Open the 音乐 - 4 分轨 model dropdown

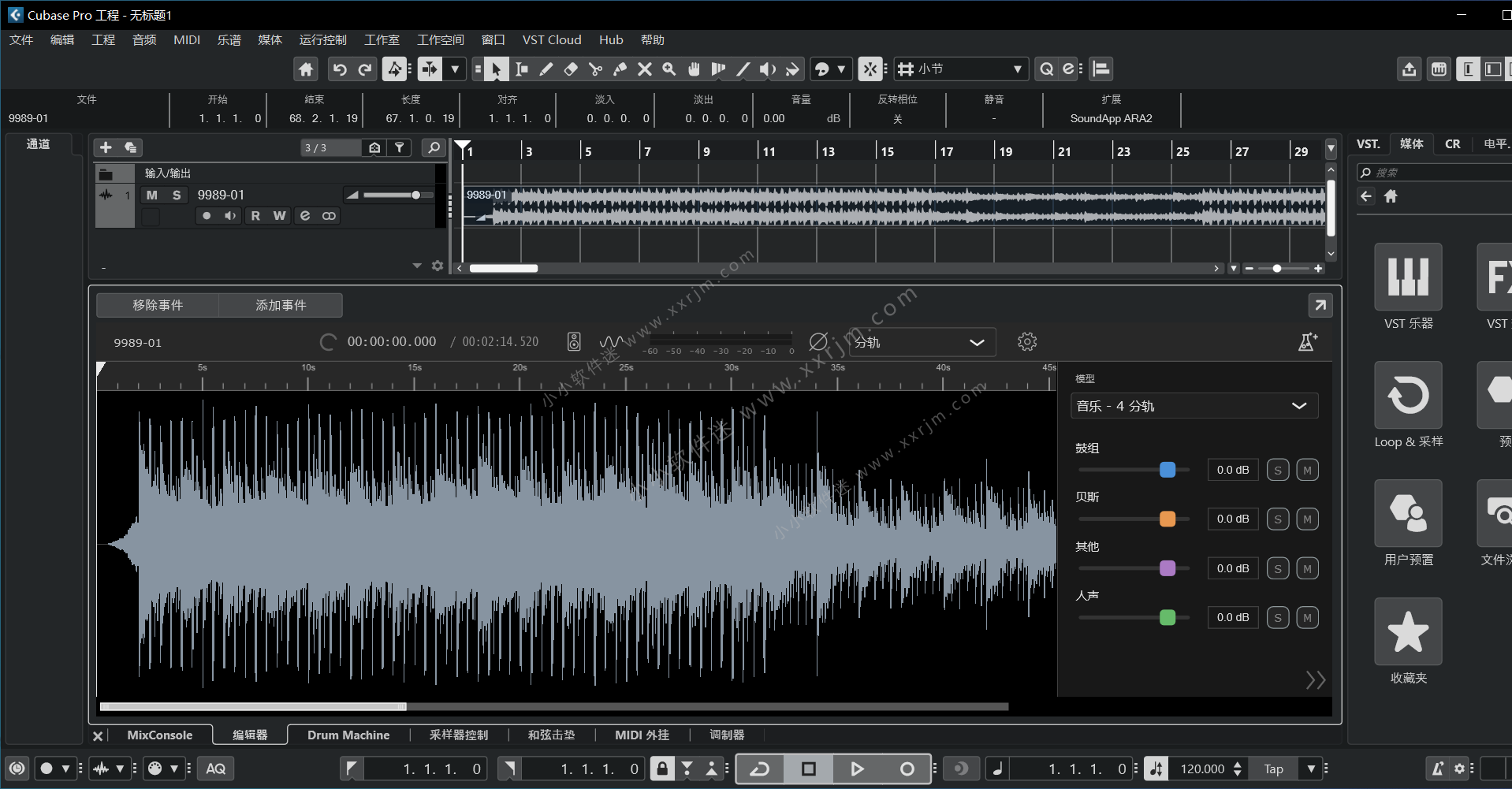1196,406
